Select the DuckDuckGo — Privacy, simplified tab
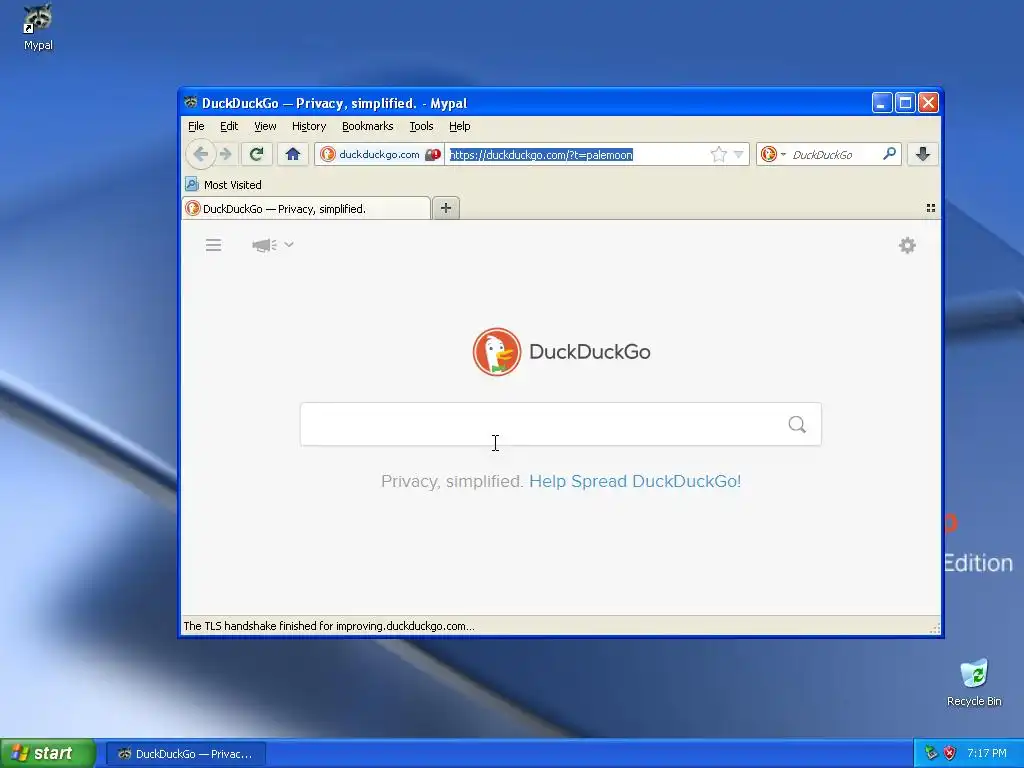 [306, 208]
